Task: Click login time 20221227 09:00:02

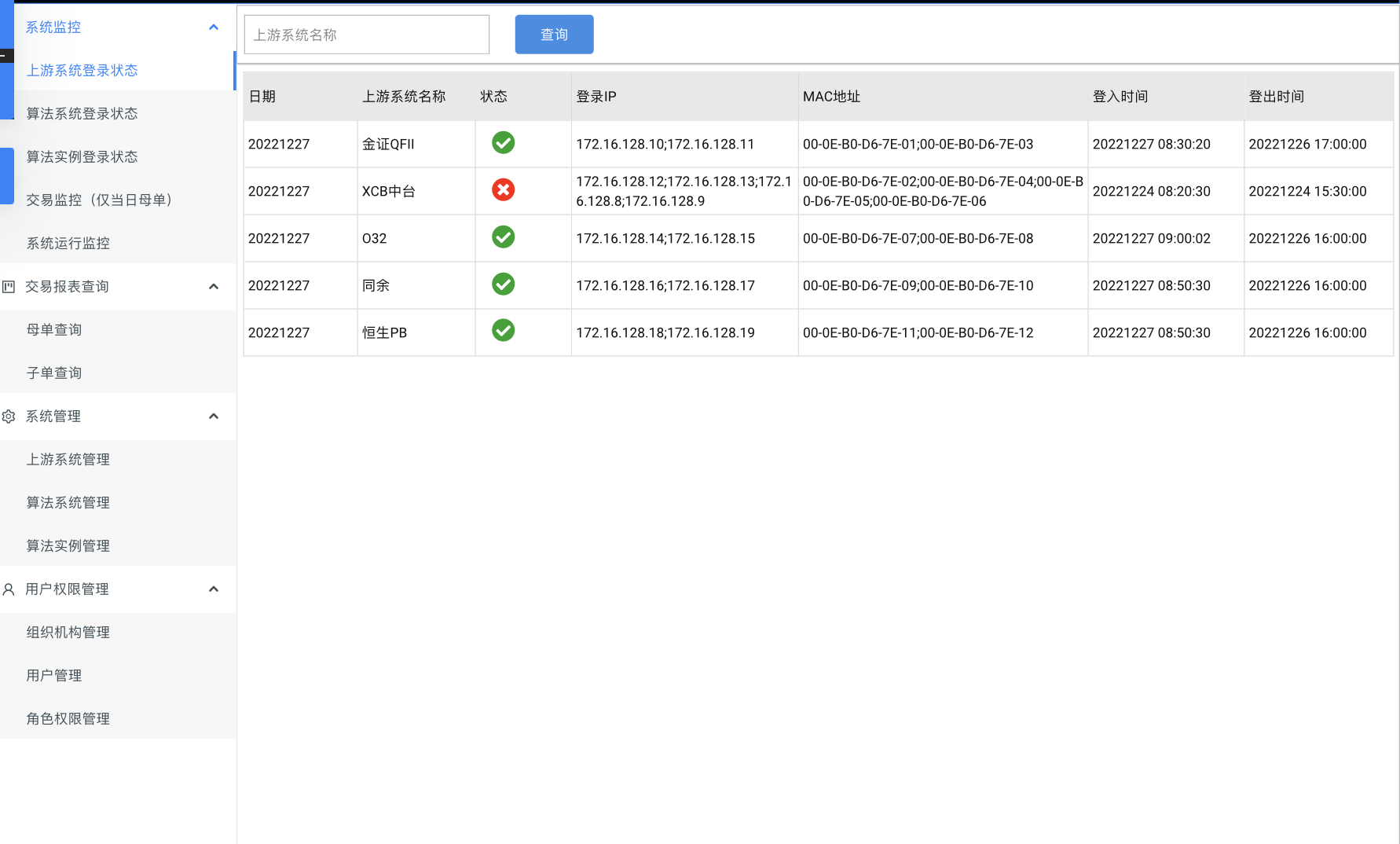Action: click(x=1152, y=239)
